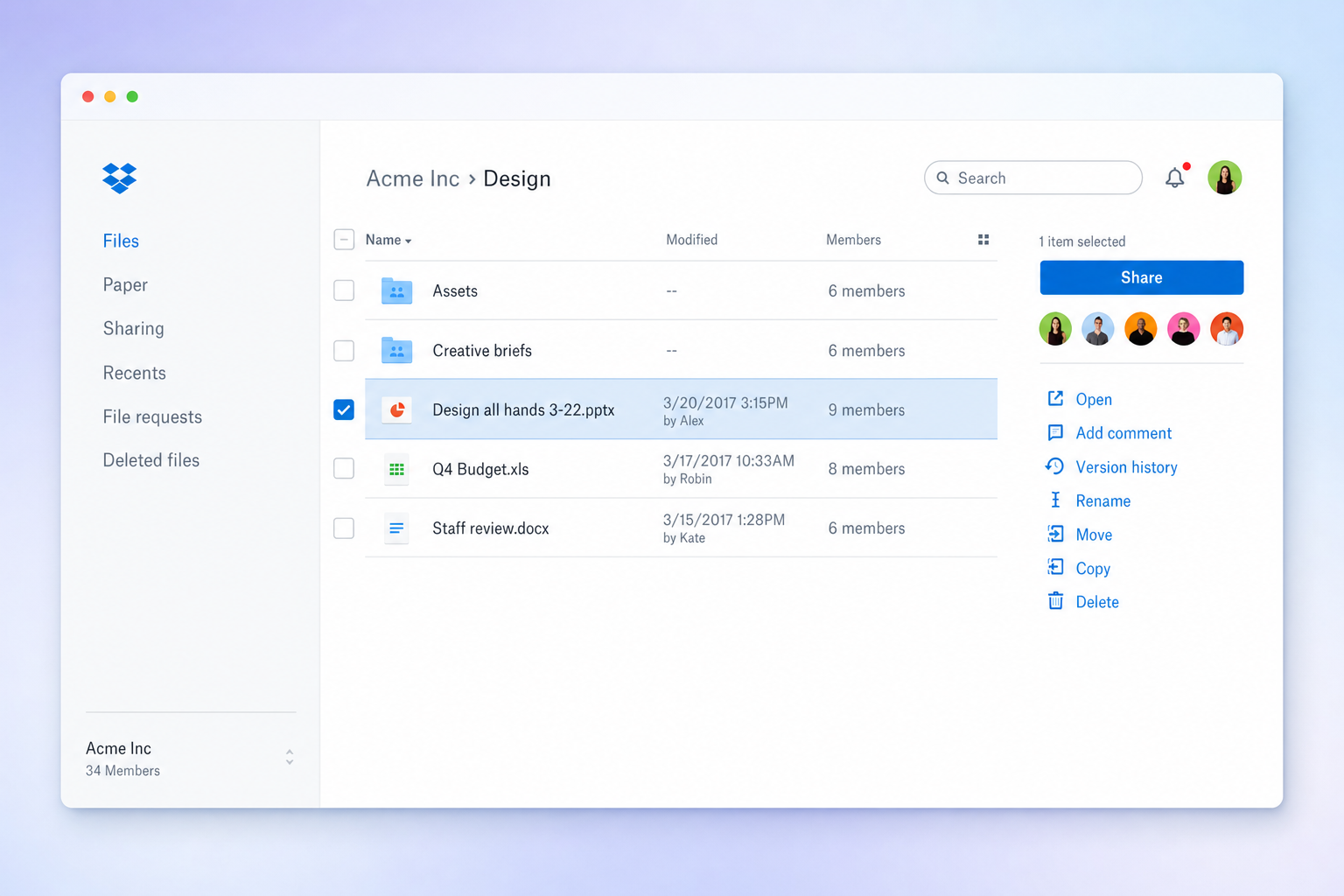
Task: Sort by Name column dropdown arrow
Action: coord(408,241)
